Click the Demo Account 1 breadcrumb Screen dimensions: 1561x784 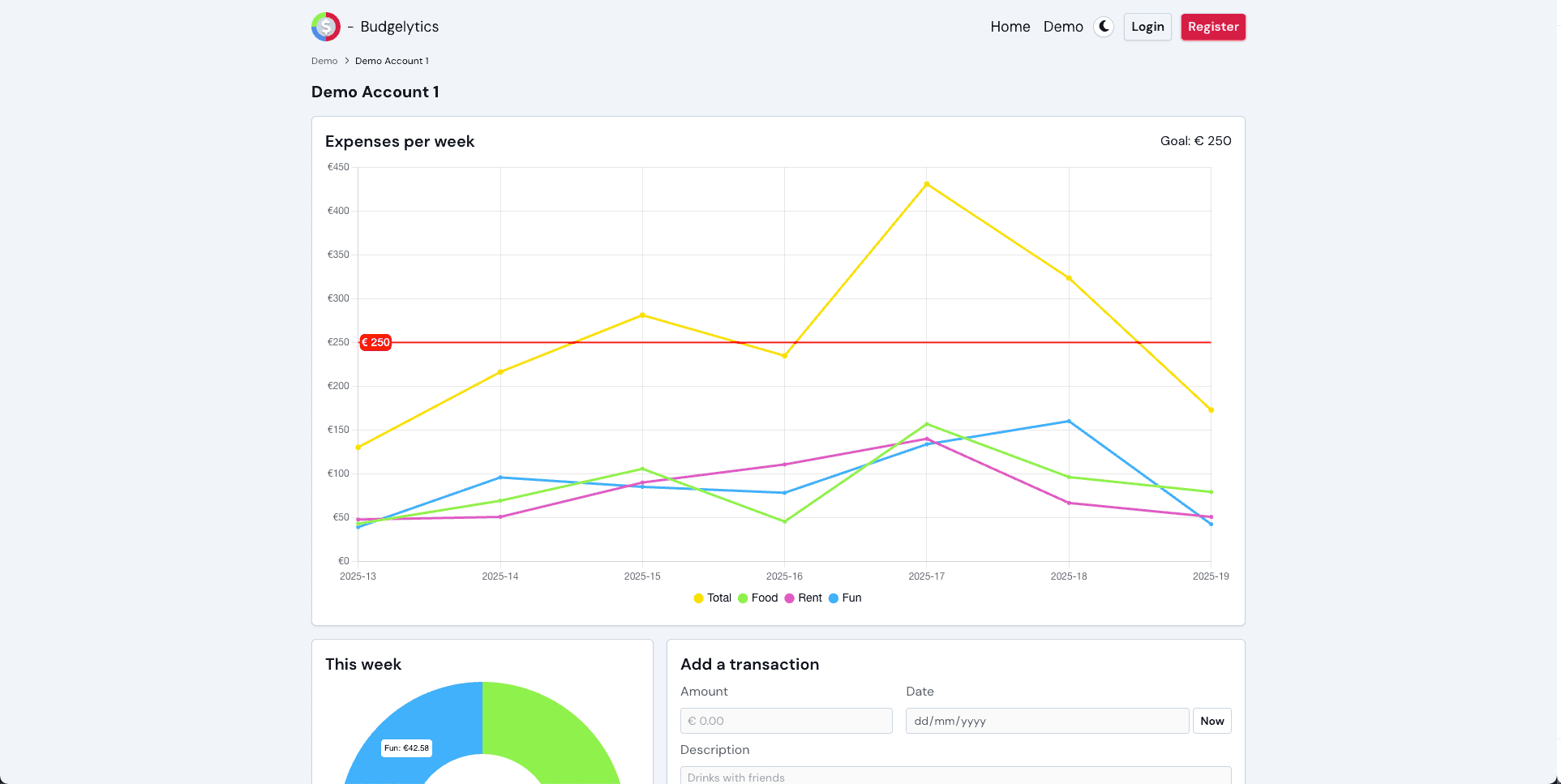(x=392, y=61)
